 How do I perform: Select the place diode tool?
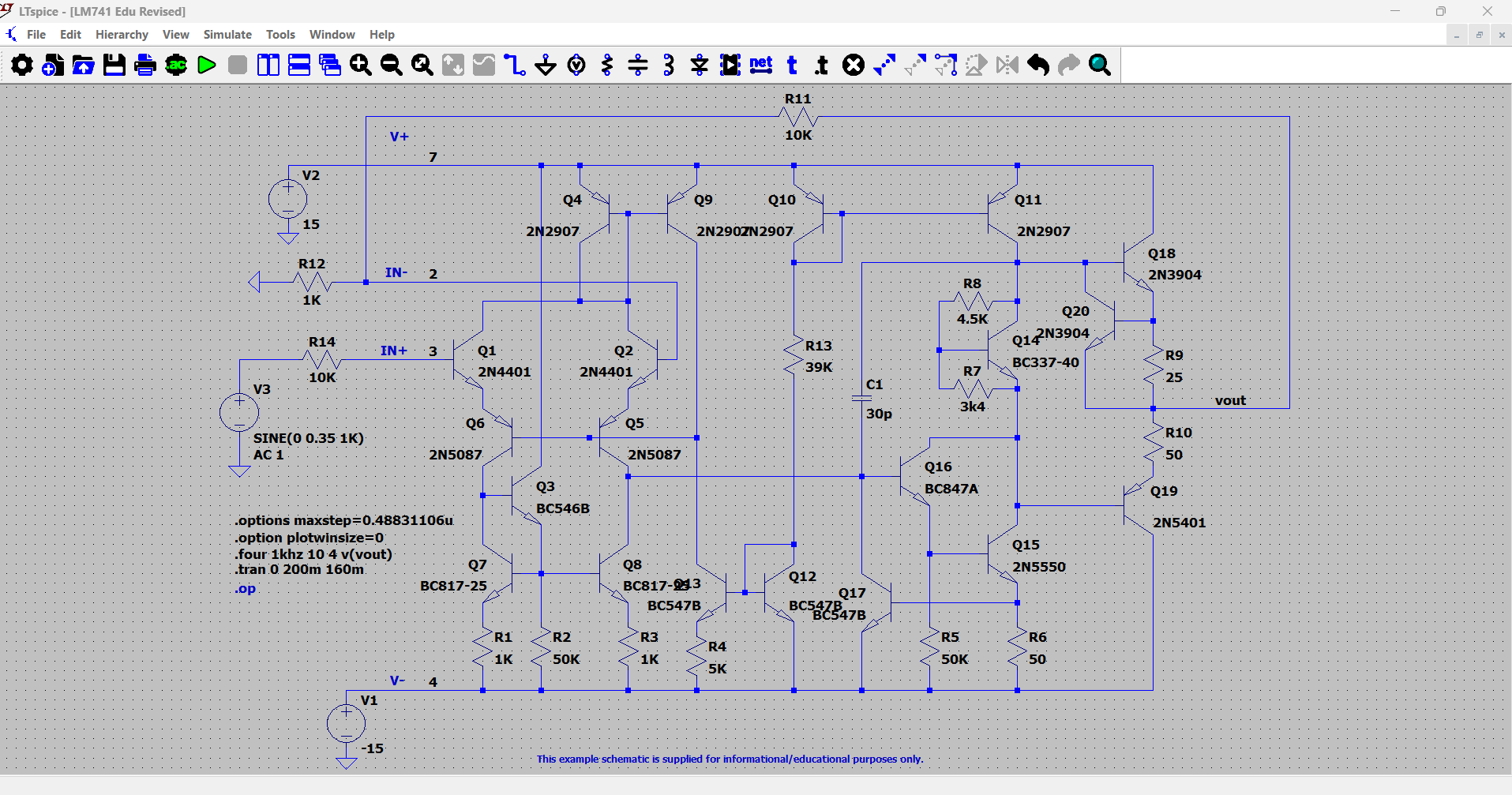click(700, 65)
